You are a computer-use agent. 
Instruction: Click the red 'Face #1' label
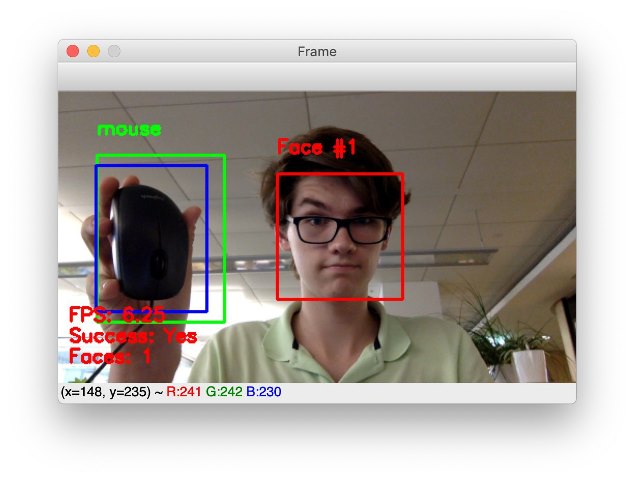pyautogui.click(x=316, y=147)
